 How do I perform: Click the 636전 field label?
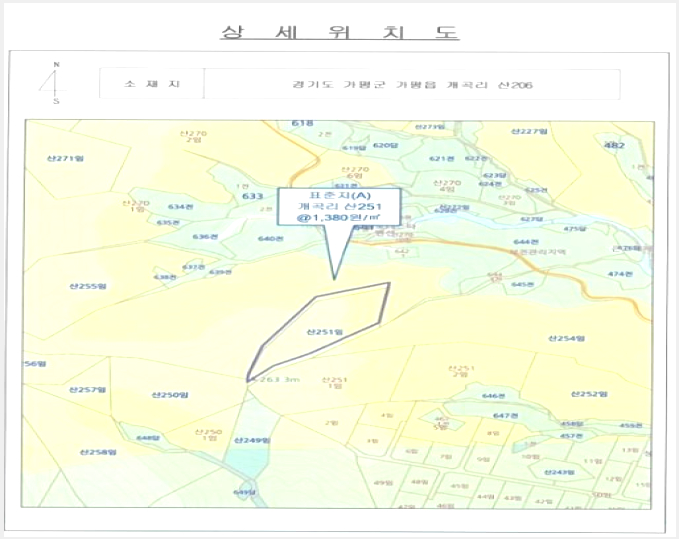[x=205, y=237]
